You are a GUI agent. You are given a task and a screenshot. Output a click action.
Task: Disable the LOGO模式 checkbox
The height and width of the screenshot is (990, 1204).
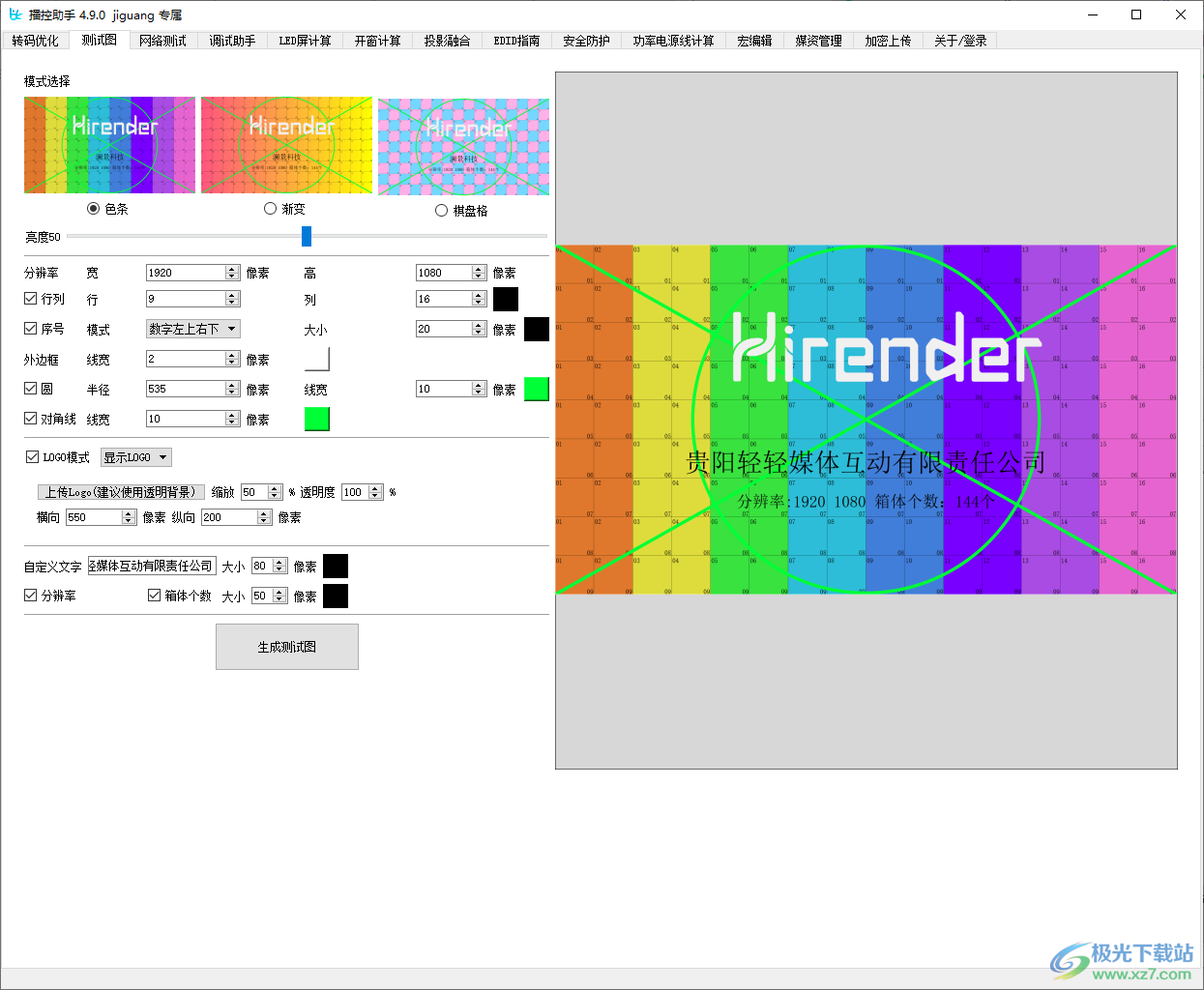[30, 456]
